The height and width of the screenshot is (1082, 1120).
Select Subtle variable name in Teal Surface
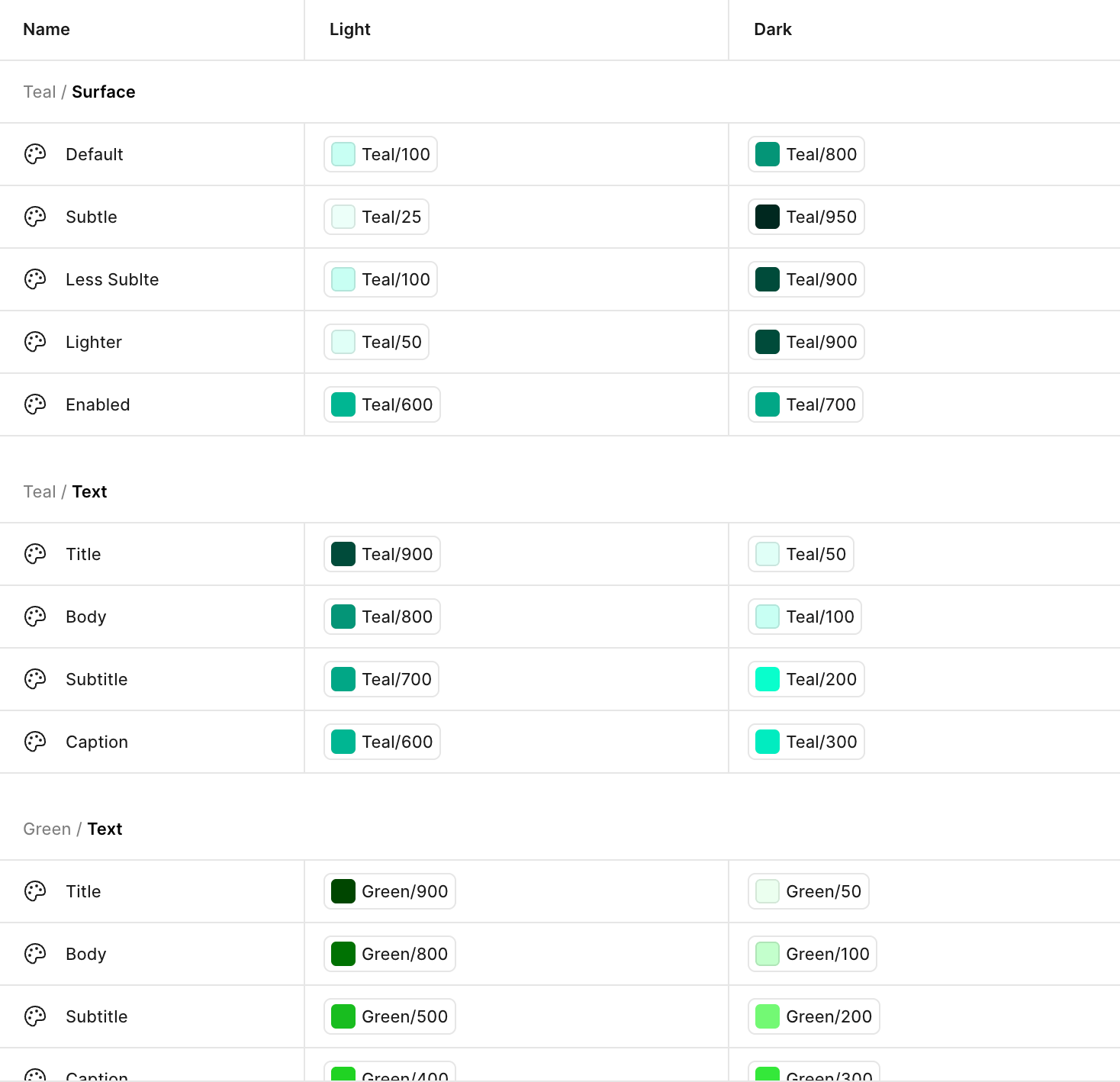(92, 217)
